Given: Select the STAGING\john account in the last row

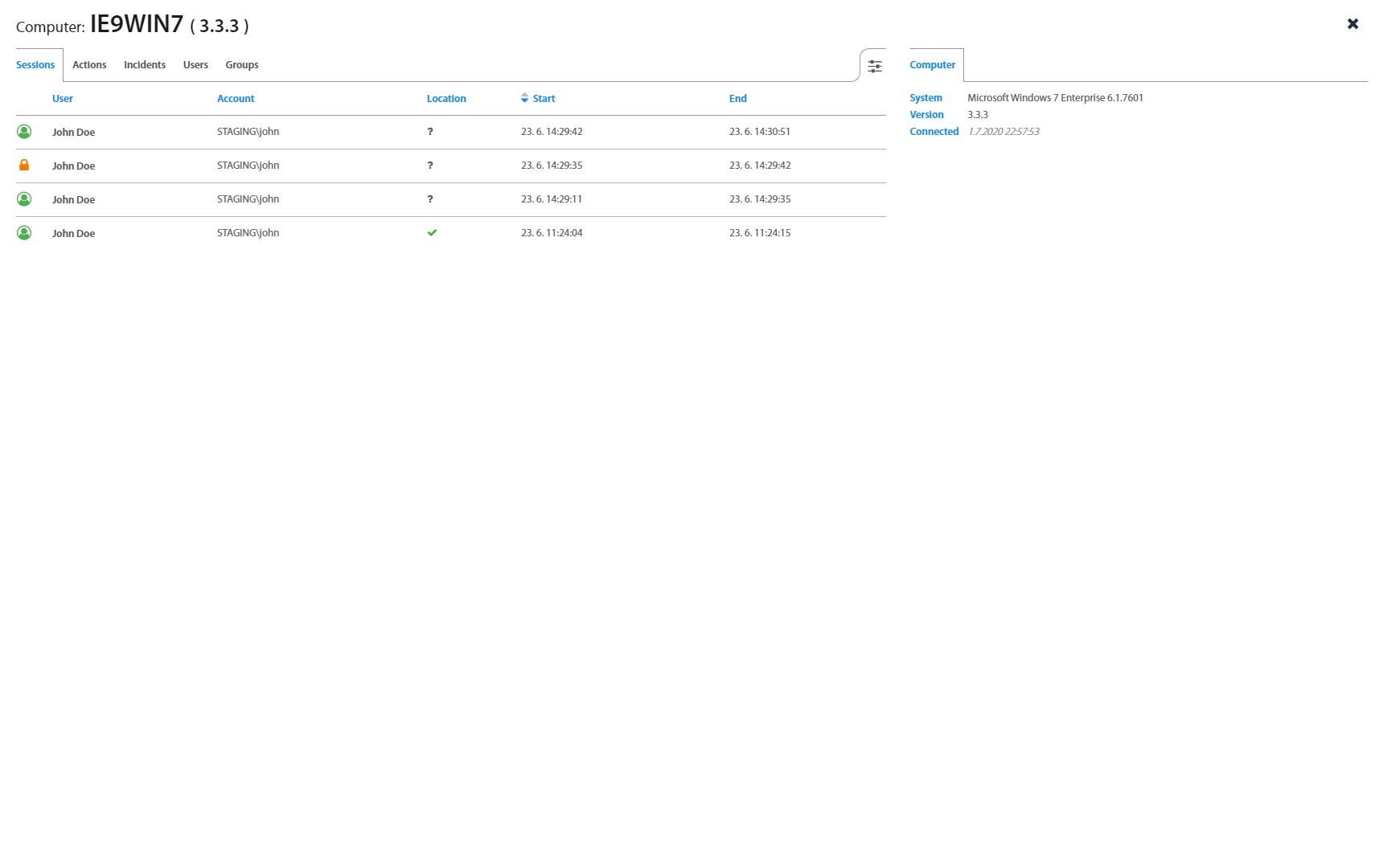Looking at the screenshot, I should (248, 233).
